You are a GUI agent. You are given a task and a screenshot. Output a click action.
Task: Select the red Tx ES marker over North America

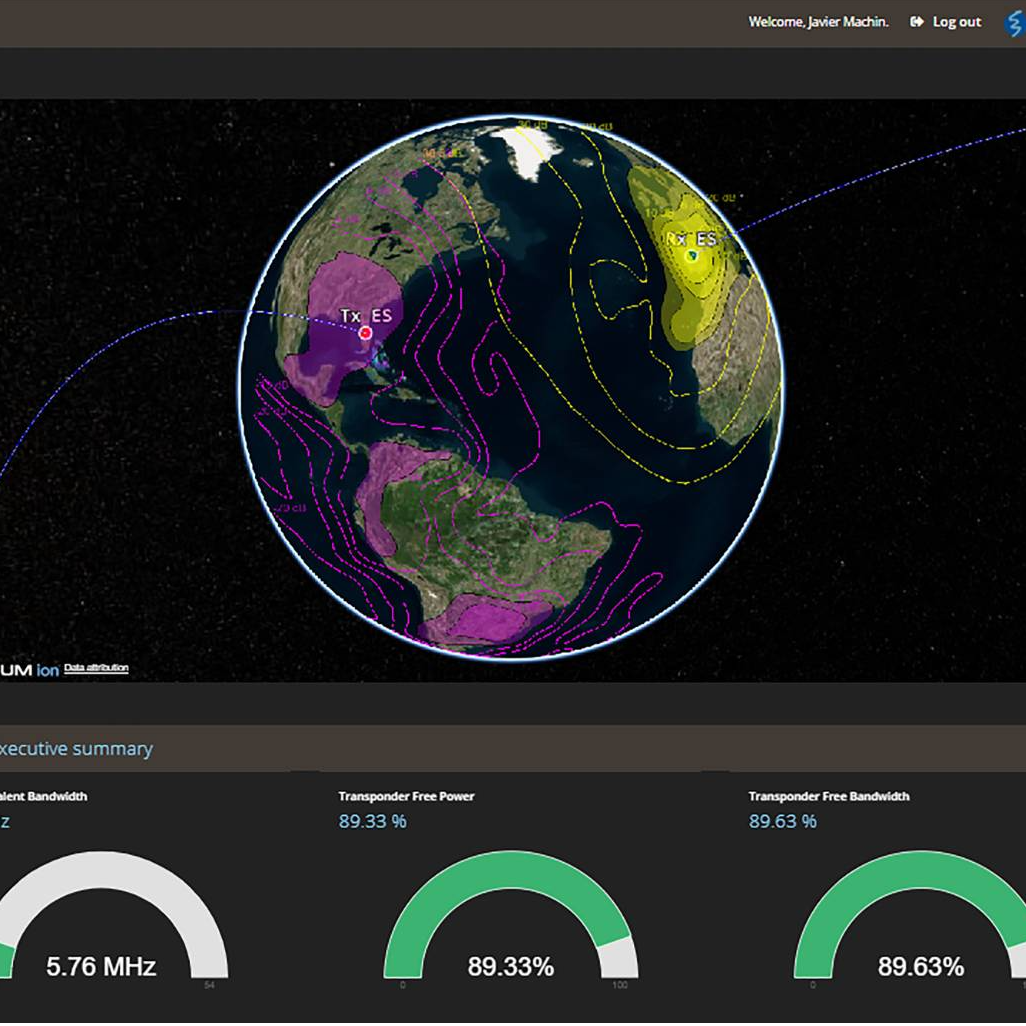pyautogui.click(x=365, y=332)
